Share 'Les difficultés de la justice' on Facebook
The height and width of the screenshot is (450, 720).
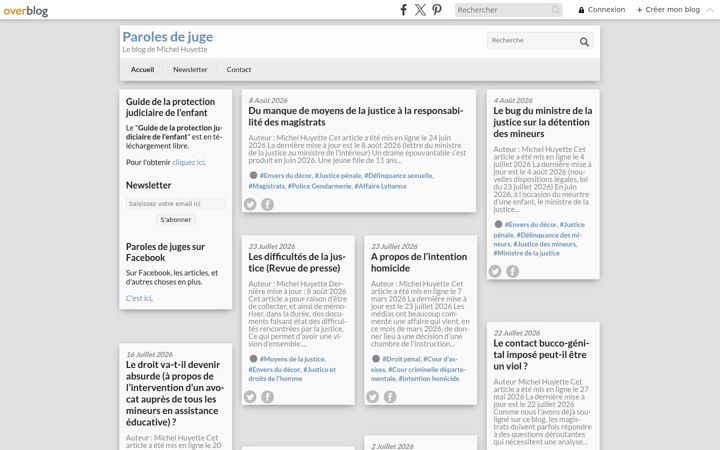[268, 397]
